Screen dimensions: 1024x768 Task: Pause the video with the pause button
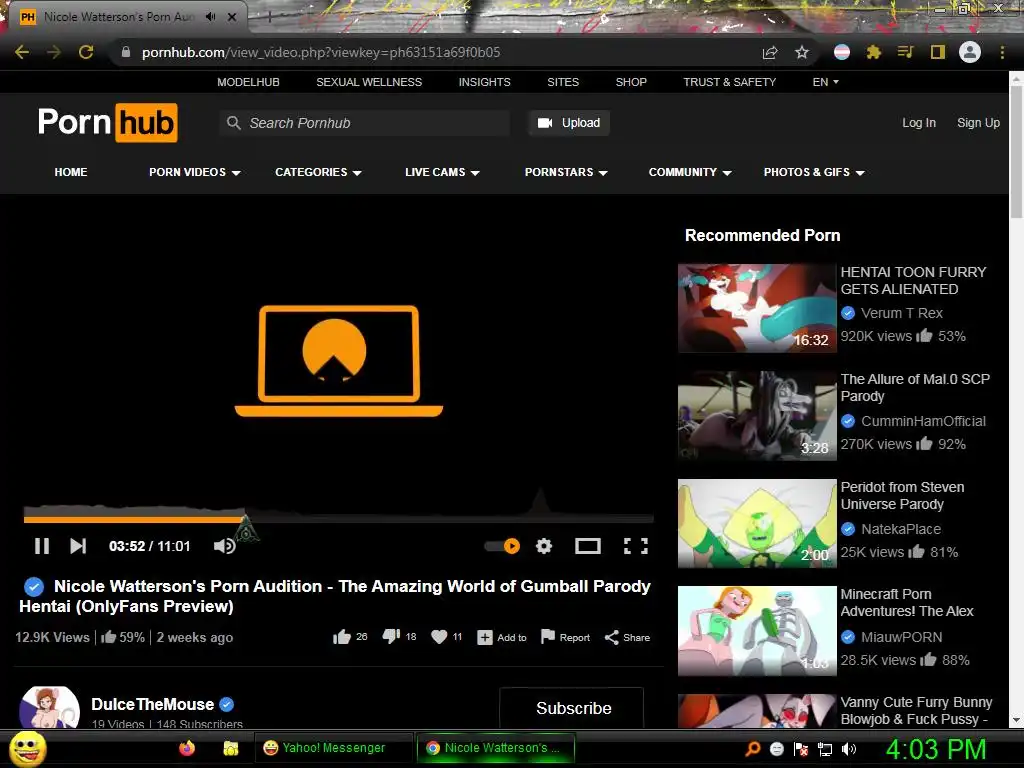pyautogui.click(x=42, y=546)
